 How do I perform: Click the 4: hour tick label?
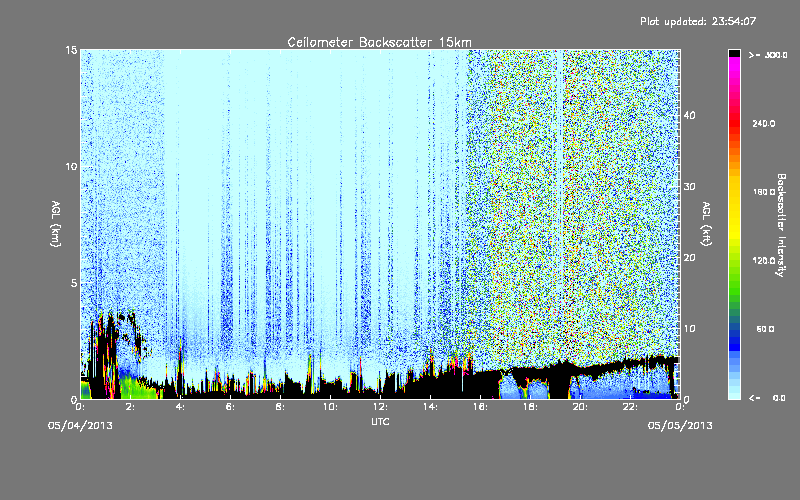(181, 407)
